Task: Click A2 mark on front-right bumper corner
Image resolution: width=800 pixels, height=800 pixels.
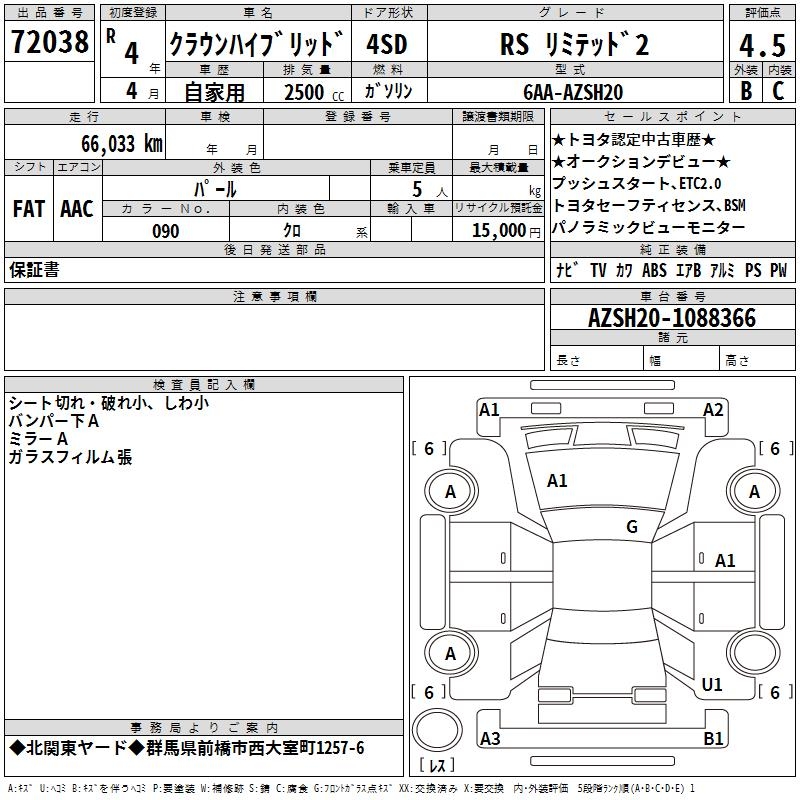Action: coord(713,410)
